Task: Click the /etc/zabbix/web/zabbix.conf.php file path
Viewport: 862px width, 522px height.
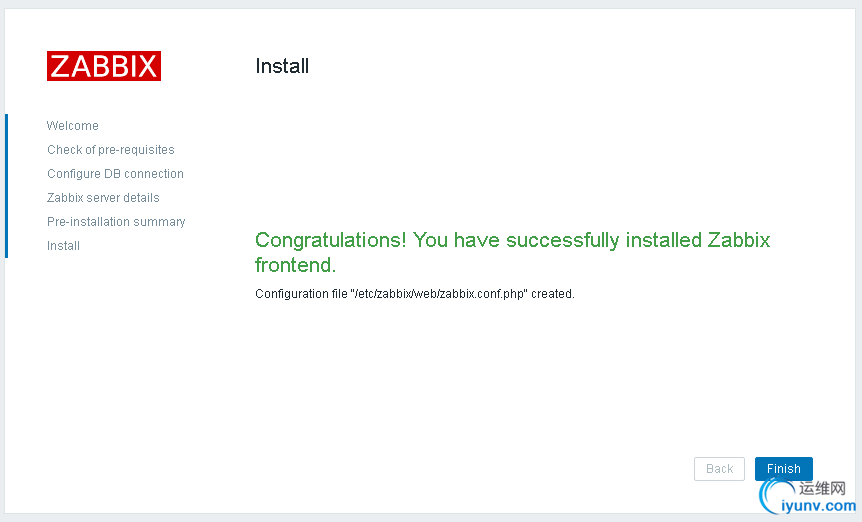Action: point(439,294)
